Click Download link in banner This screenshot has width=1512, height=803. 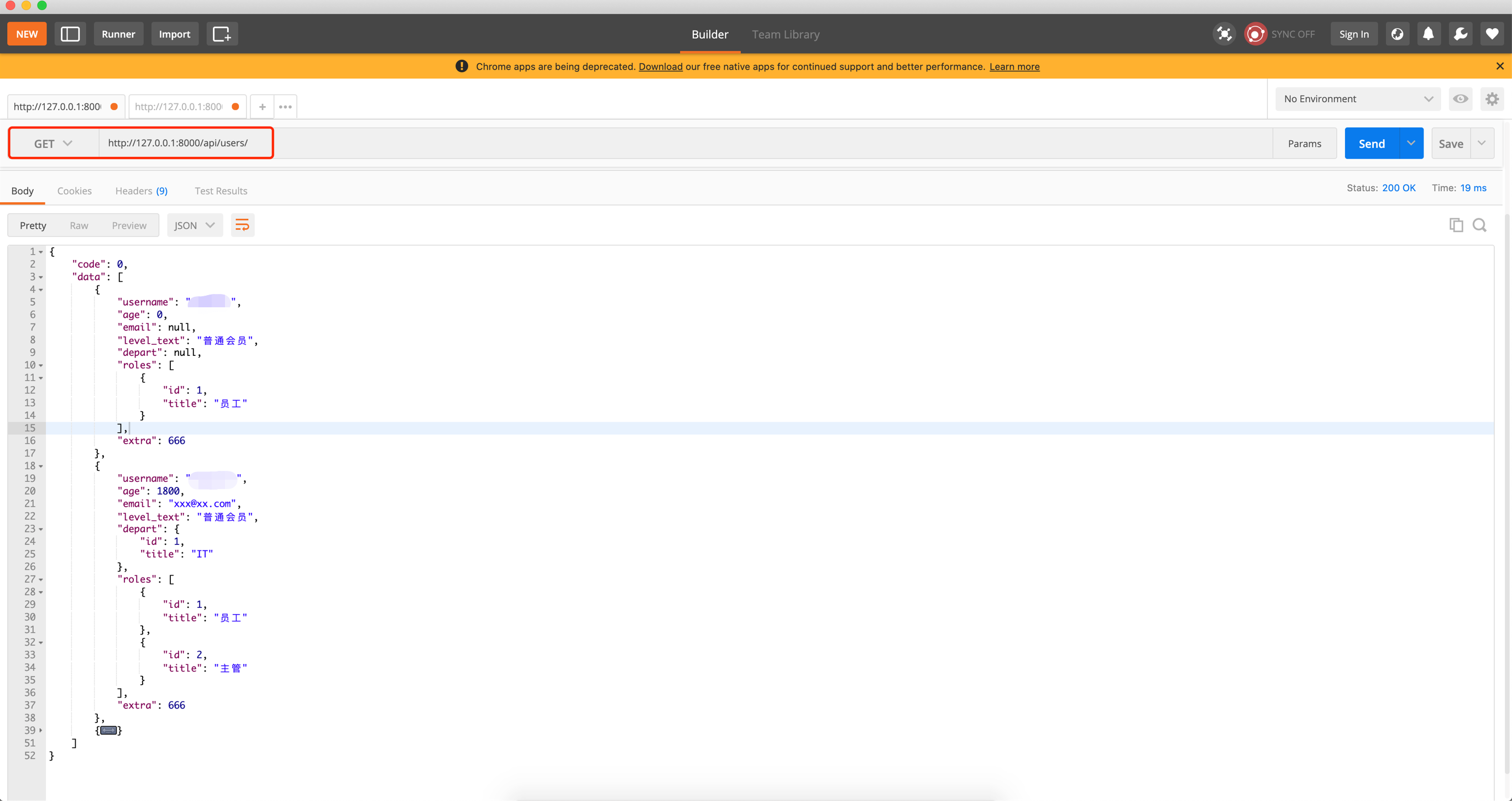tap(660, 66)
